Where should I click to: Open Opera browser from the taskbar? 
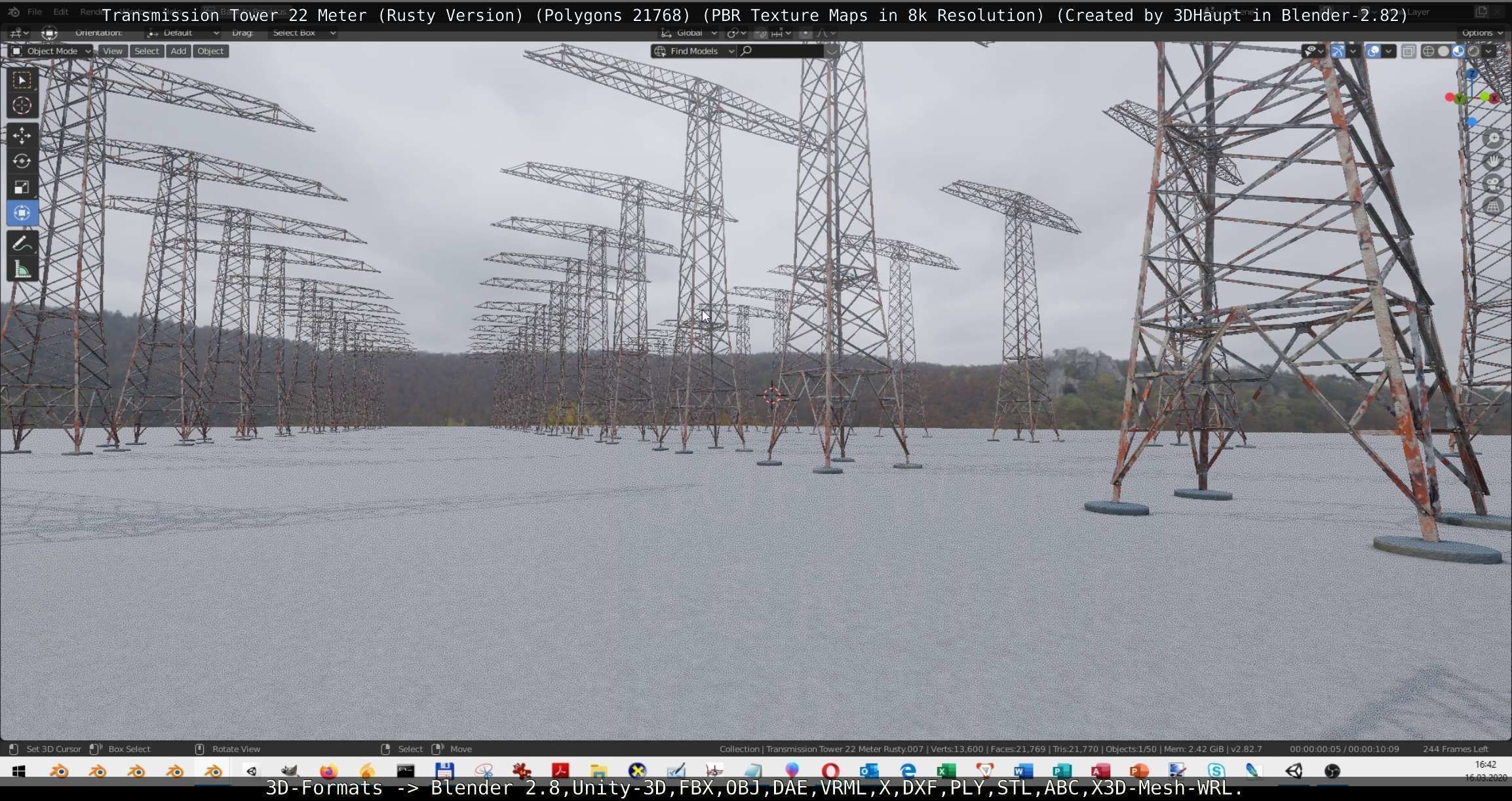[x=830, y=771]
